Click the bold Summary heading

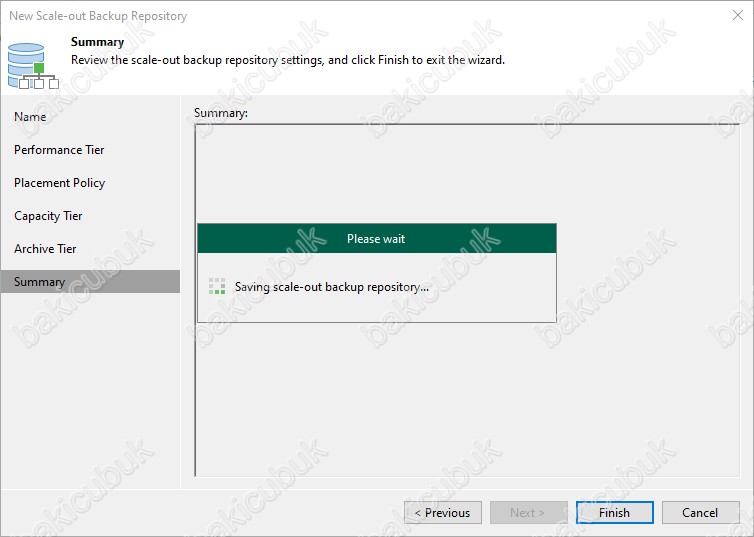[98, 42]
